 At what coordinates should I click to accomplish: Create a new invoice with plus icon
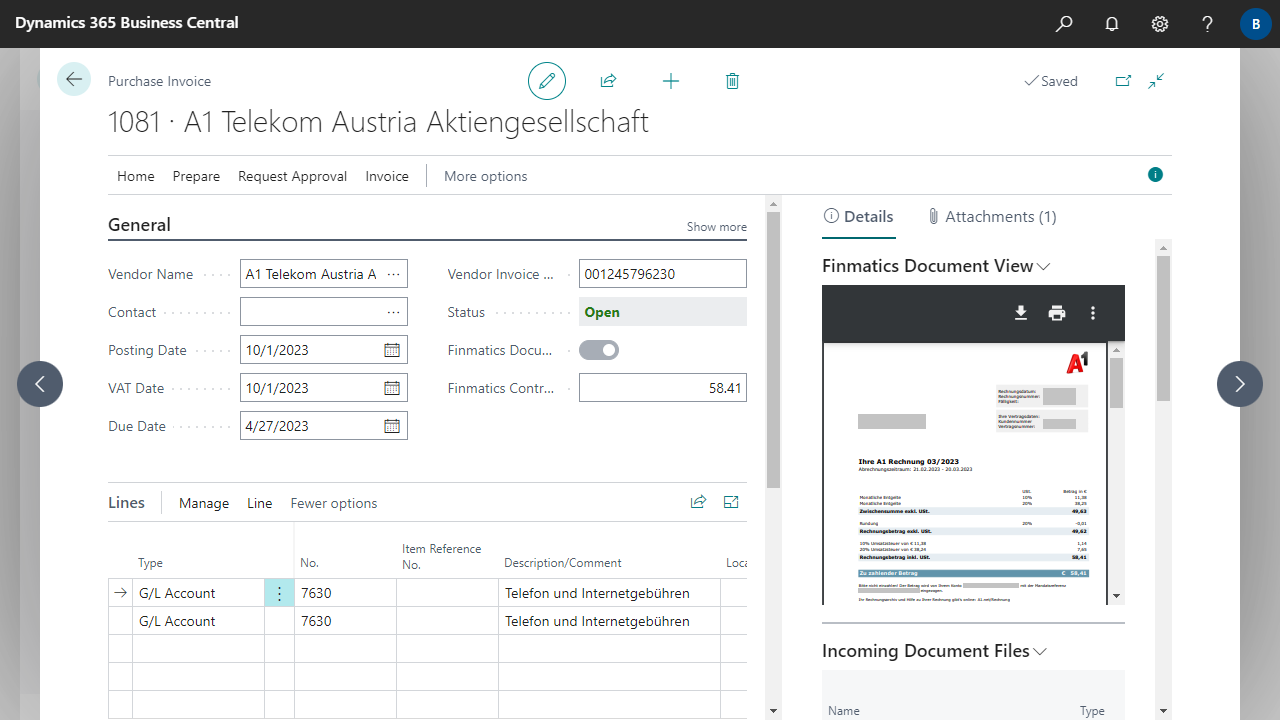[671, 81]
